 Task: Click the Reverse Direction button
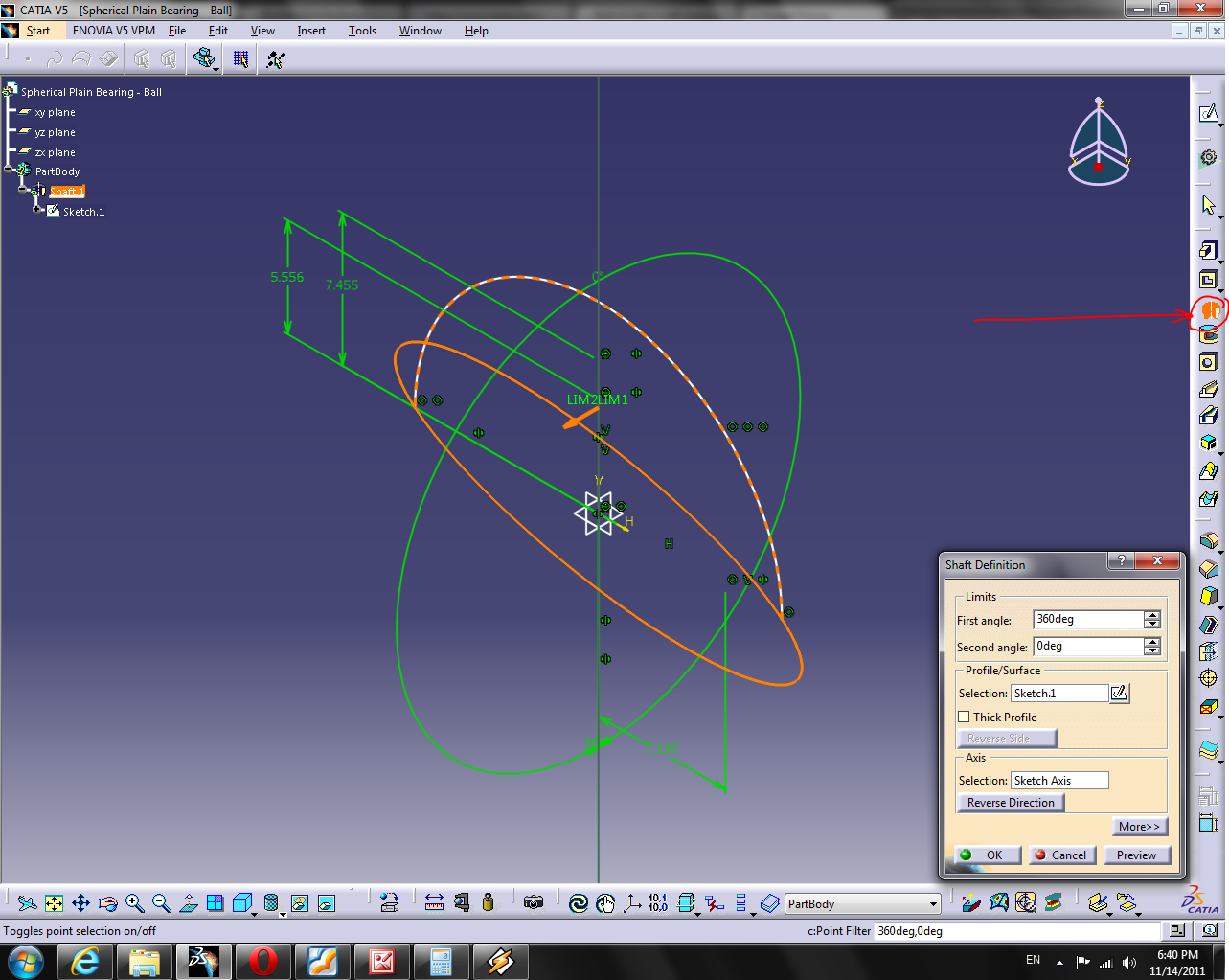[x=1011, y=803]
